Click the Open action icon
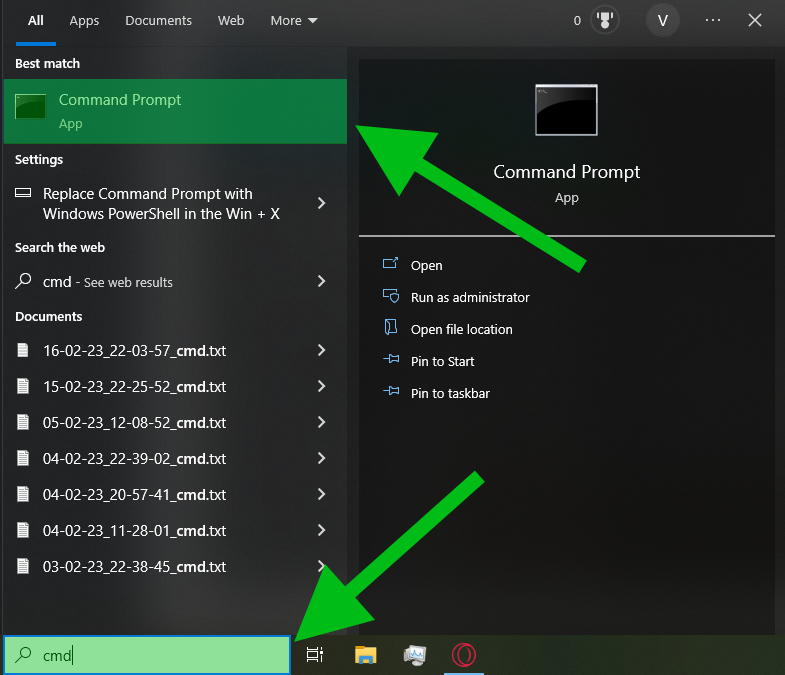The width and height of the screenshot is (785, 675). point(390,263)
